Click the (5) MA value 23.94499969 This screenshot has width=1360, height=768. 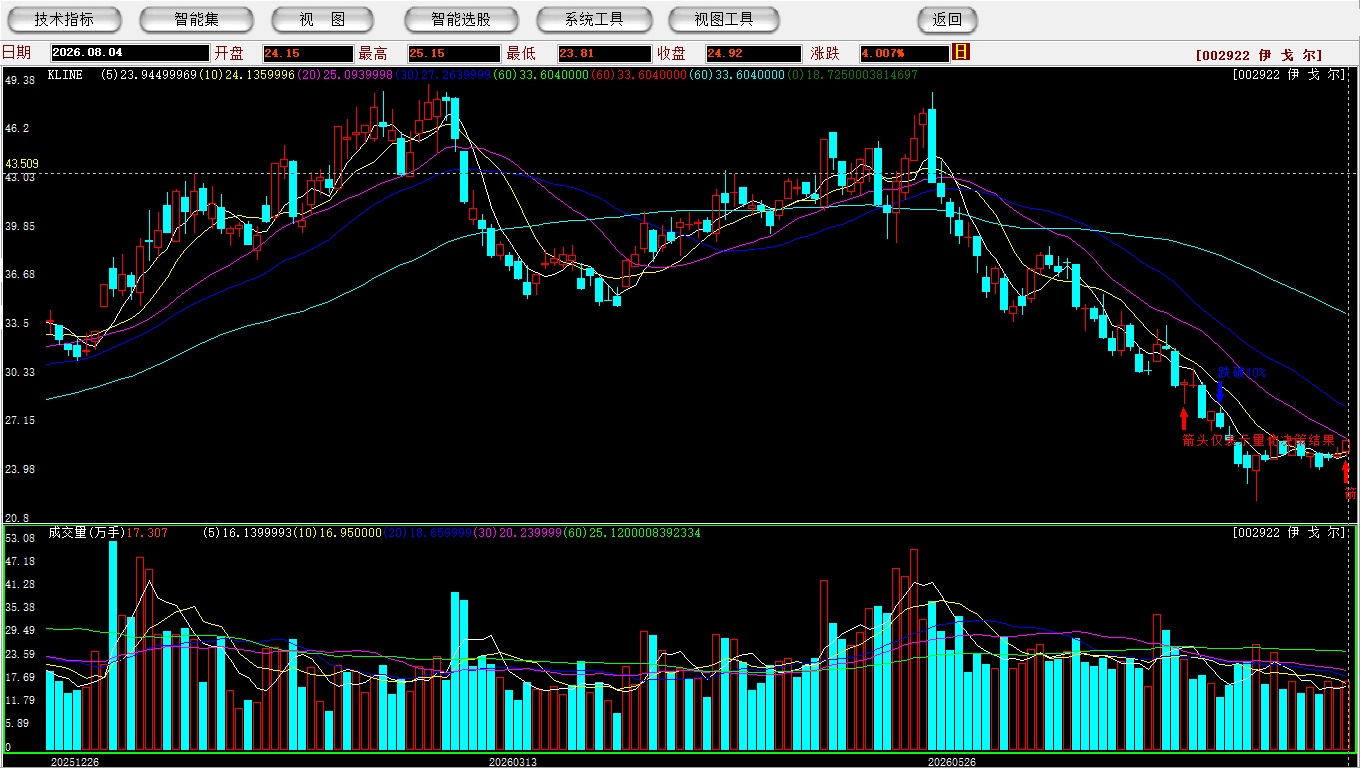point(149,75)
